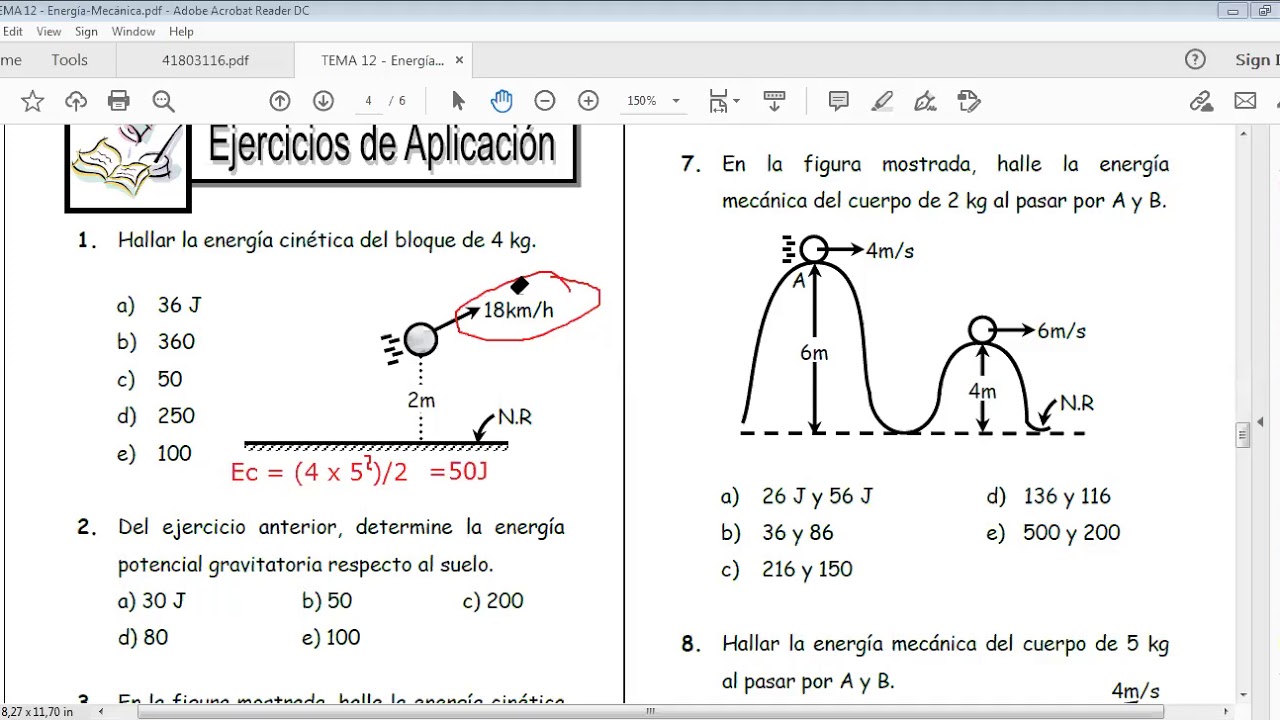This screenshot has width=1280, height=720.
Task: Click the vertical scrollbar up arrow
Action: pos(1243,133)
